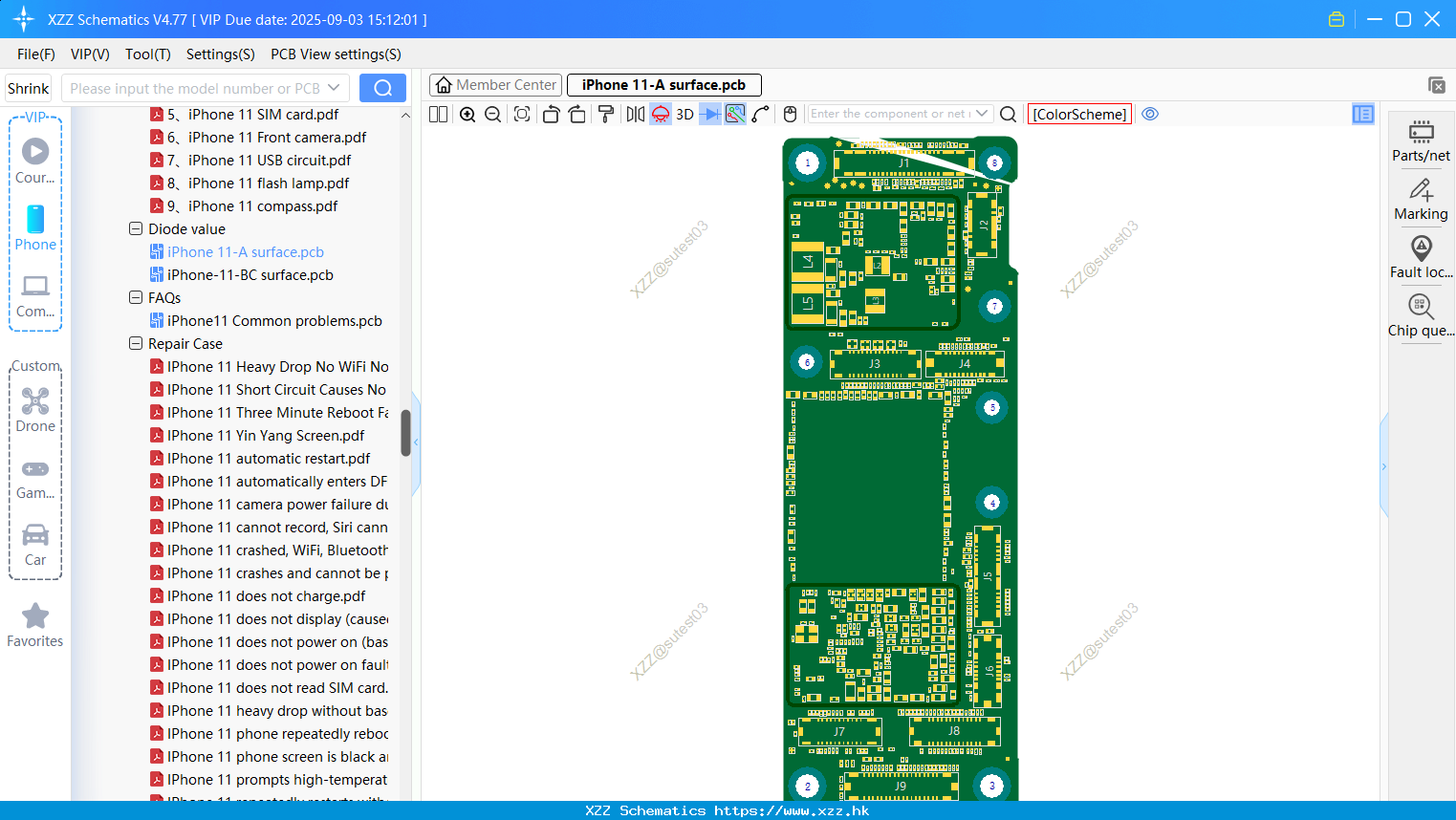Switch to the Member Center tab
1456x820 pixels.
coord(494,85)
